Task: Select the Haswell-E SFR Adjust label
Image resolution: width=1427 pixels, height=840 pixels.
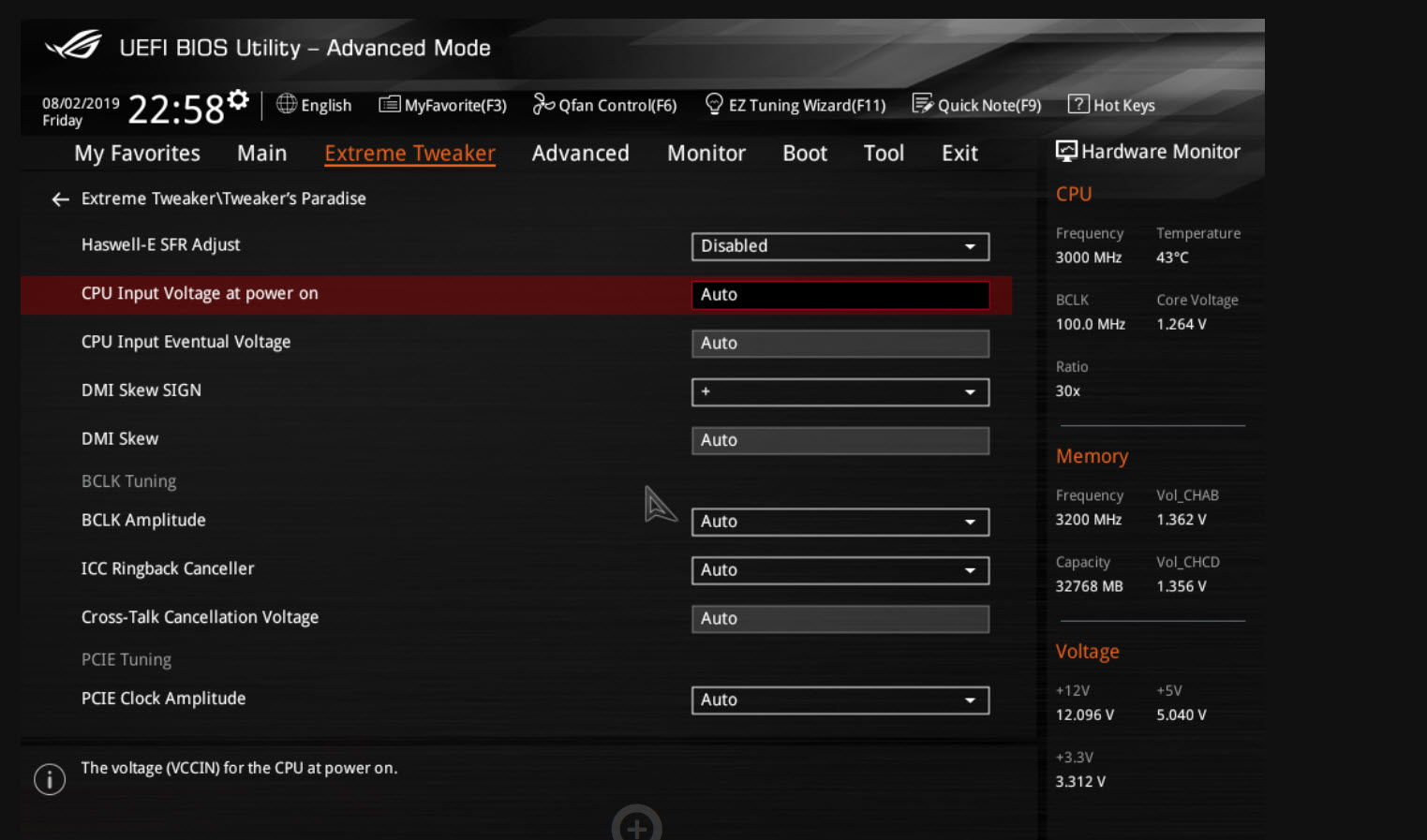Action: [x=160, y=245]
